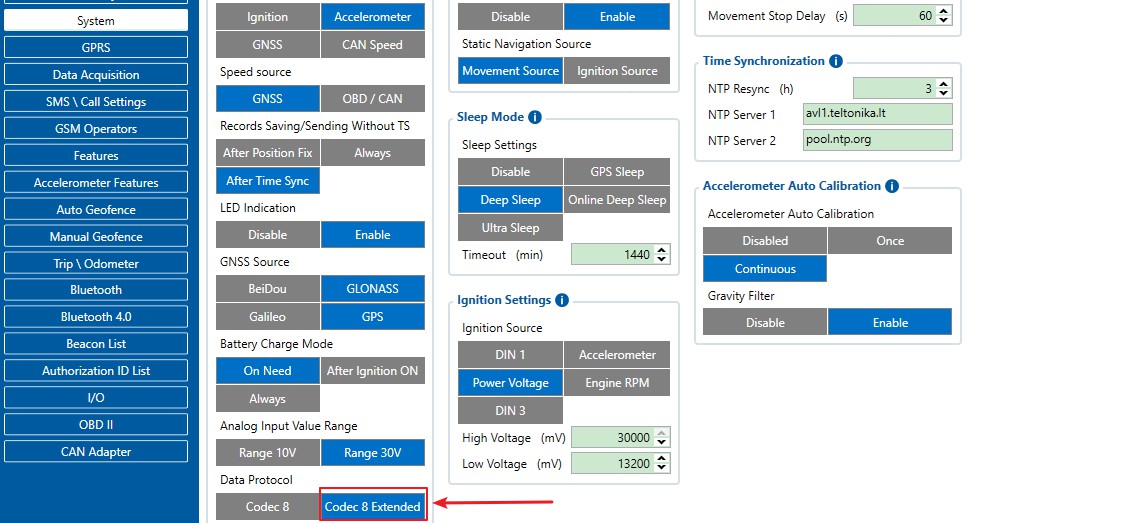The image size is (1137, 523).
Task: Decrease the Low Voltage value
Action: pyautogui.click(x=662, y=469)
